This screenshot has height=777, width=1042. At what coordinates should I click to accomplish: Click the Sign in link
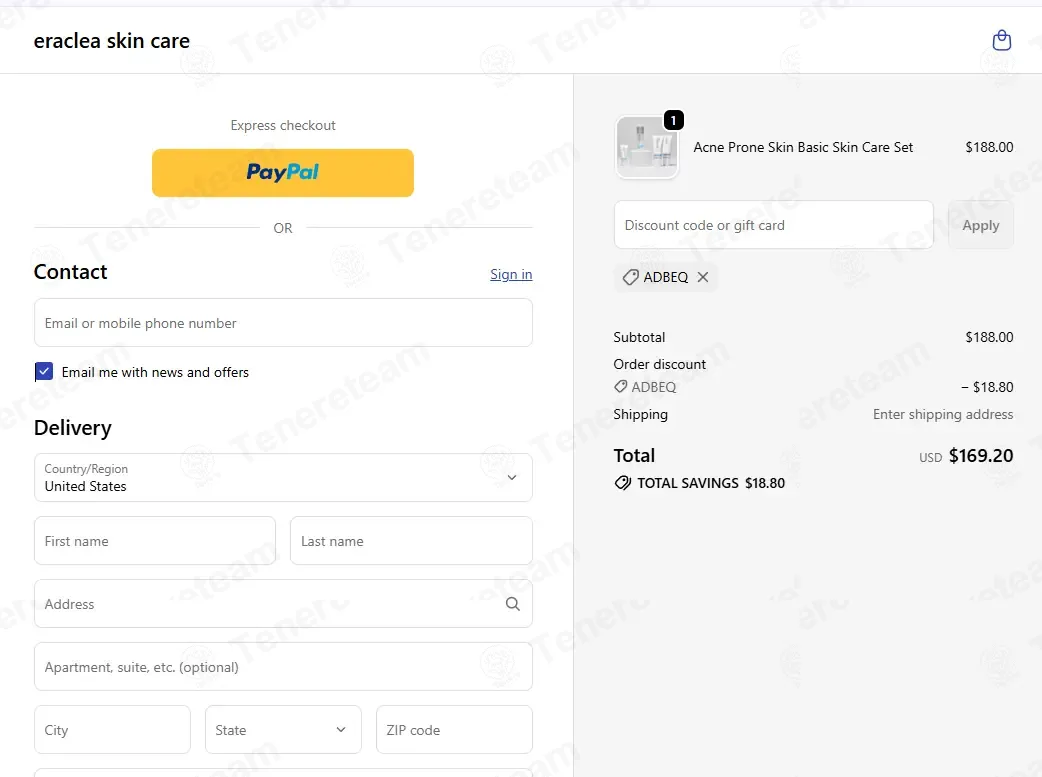(511, 275)
